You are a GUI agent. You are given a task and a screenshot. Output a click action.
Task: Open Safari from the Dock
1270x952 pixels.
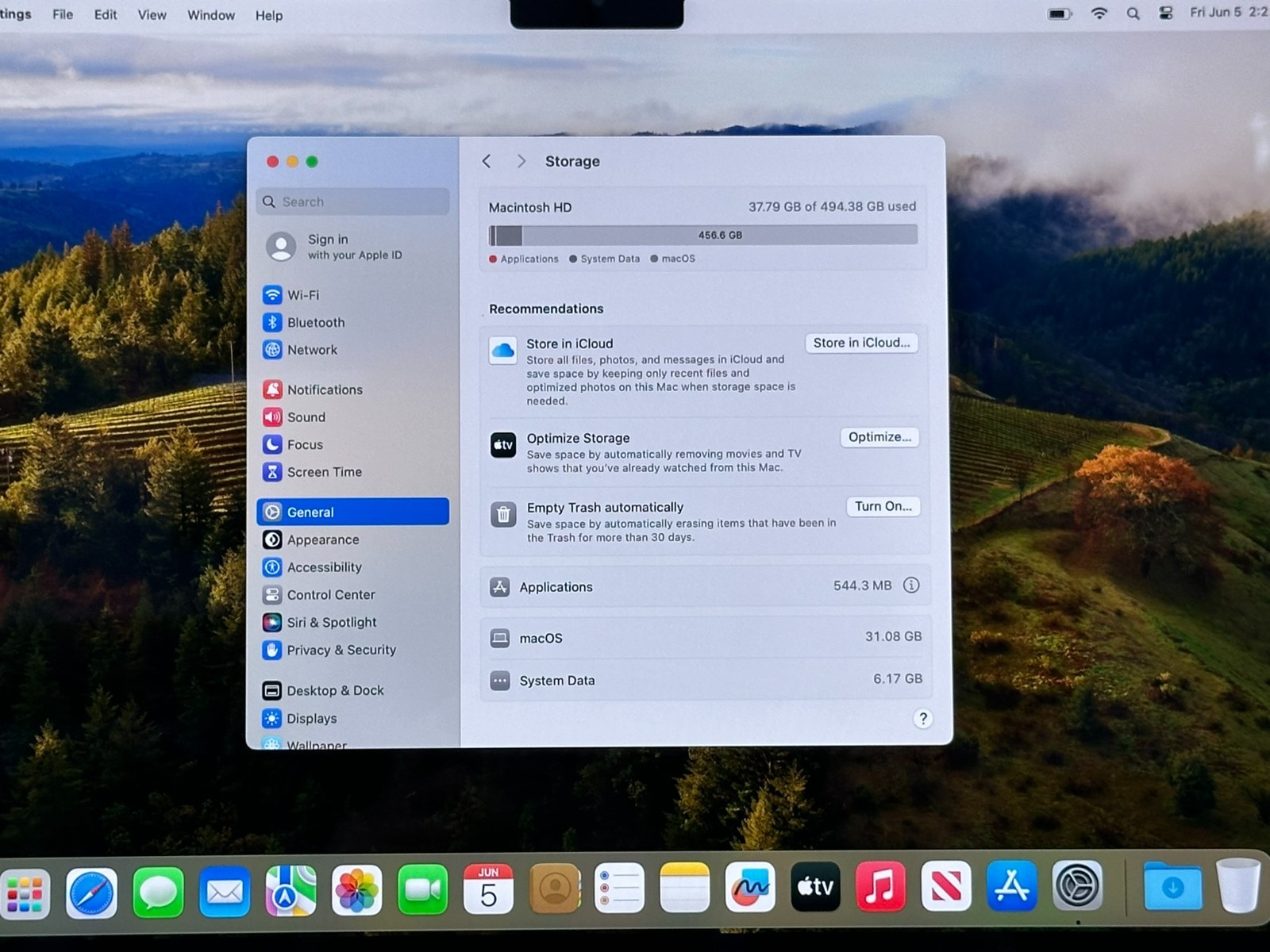tap(91, 892)
